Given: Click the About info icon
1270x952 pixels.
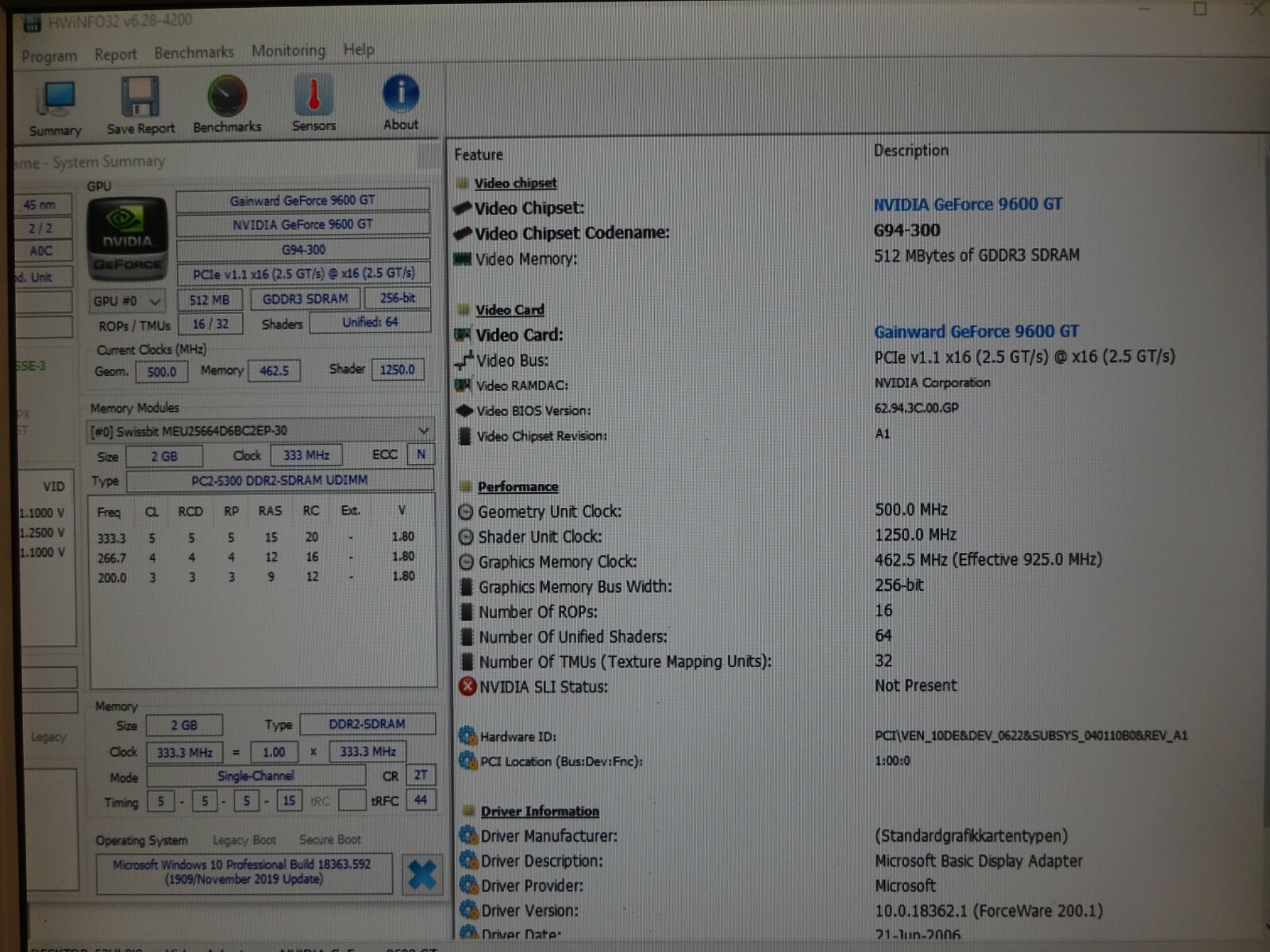Looking at the screenshot, I should [400, 94].
